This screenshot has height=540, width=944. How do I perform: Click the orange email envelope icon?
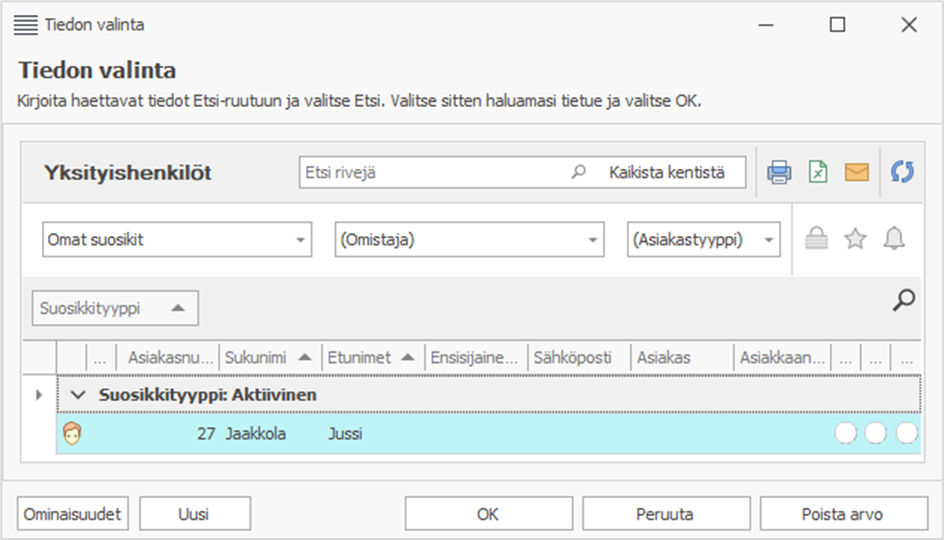[856, 172]
